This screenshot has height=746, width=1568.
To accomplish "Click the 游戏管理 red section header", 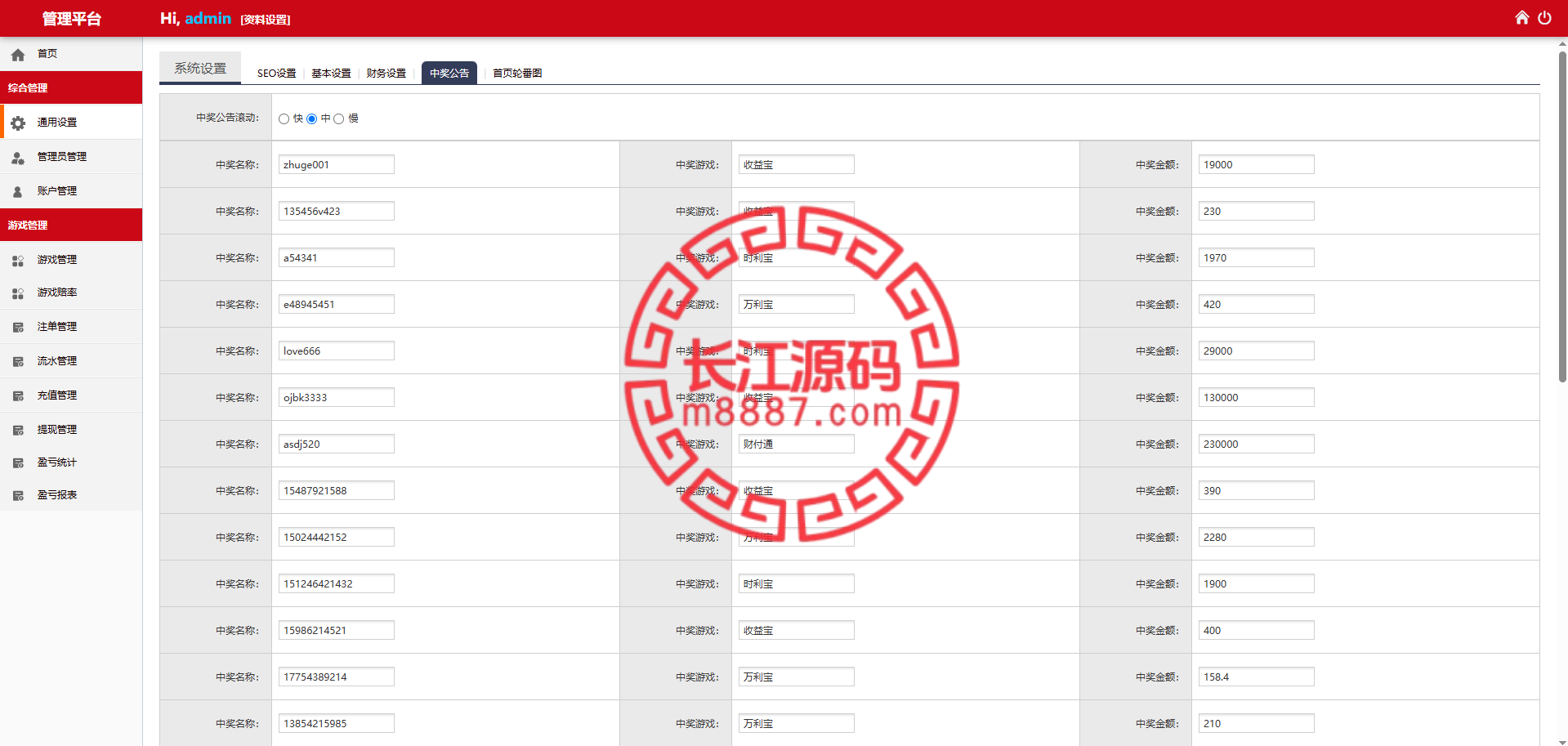I will pos(71,225).
